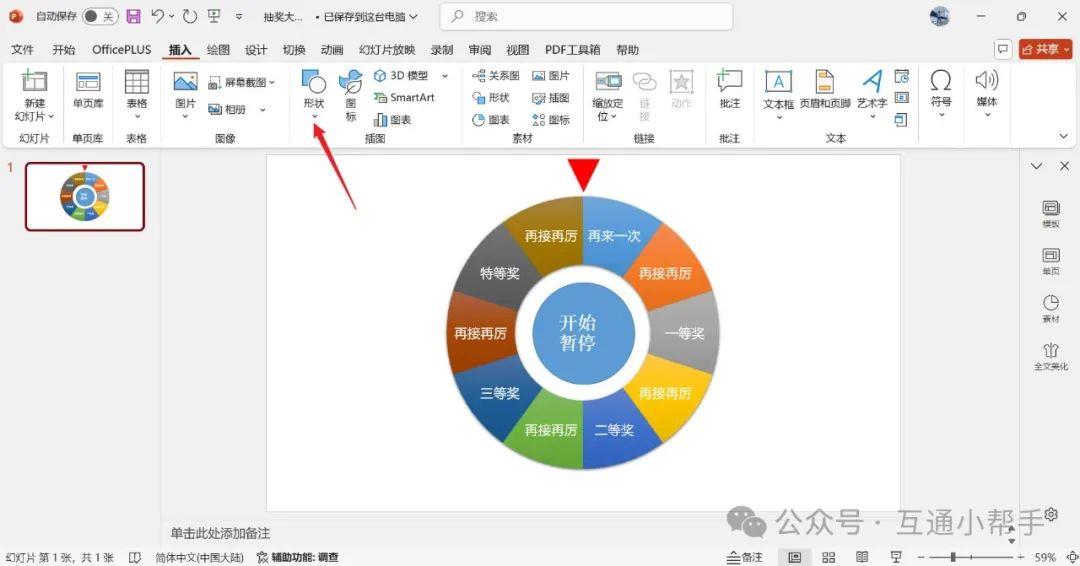Viewport: 1080px width, 566px height.
Task: Click the 媒体 media speaker icon
Action: point(986,80)
